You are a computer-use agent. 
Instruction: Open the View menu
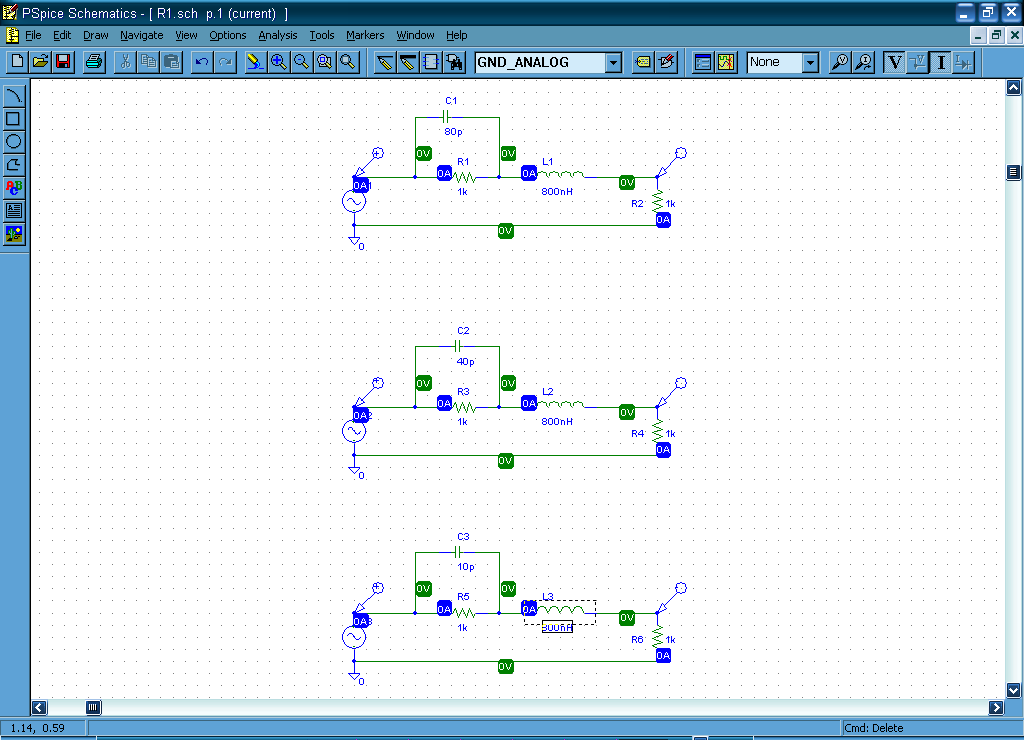click(186, 35)
